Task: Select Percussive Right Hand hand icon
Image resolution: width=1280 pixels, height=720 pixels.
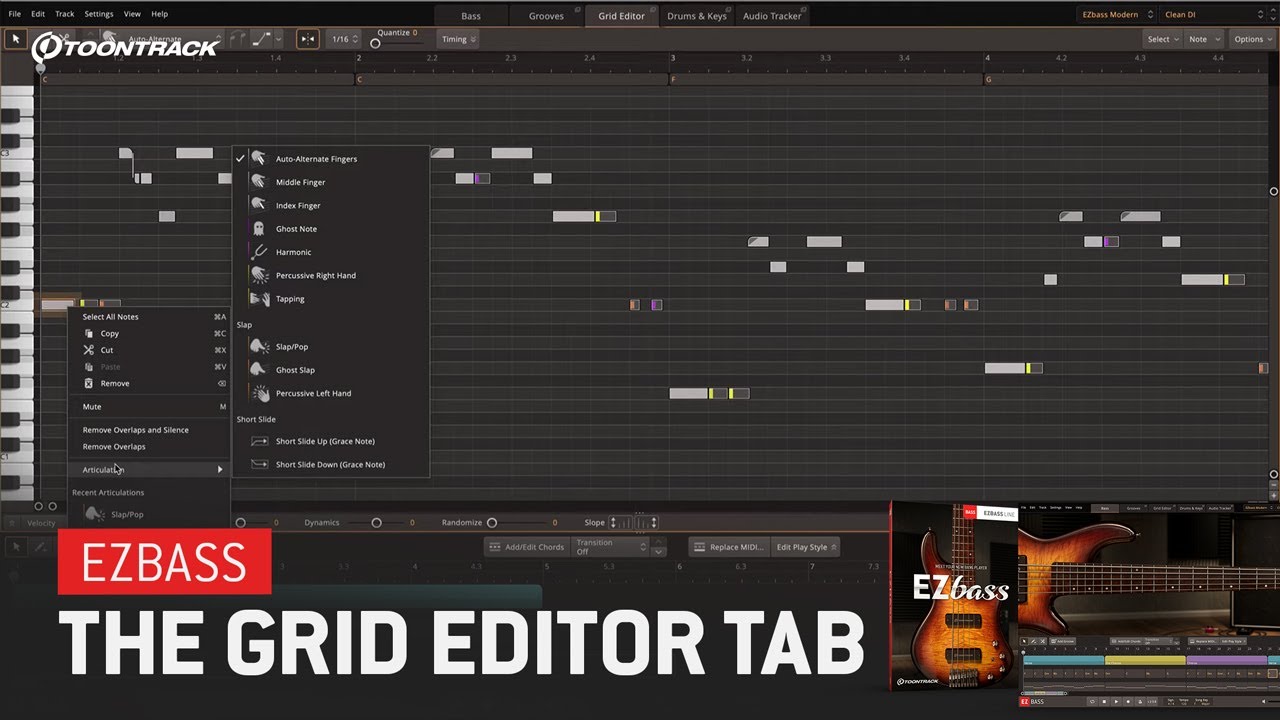Action: pyautogui.click(x=258, y=275)
